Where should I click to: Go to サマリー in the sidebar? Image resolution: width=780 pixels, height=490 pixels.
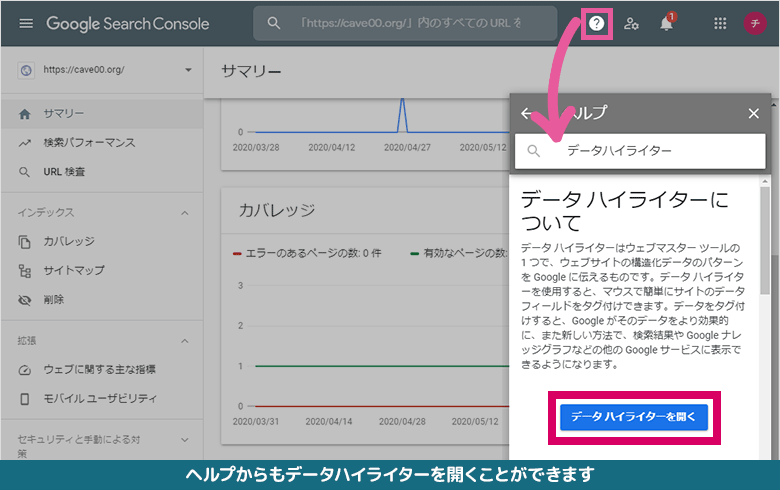102,114
